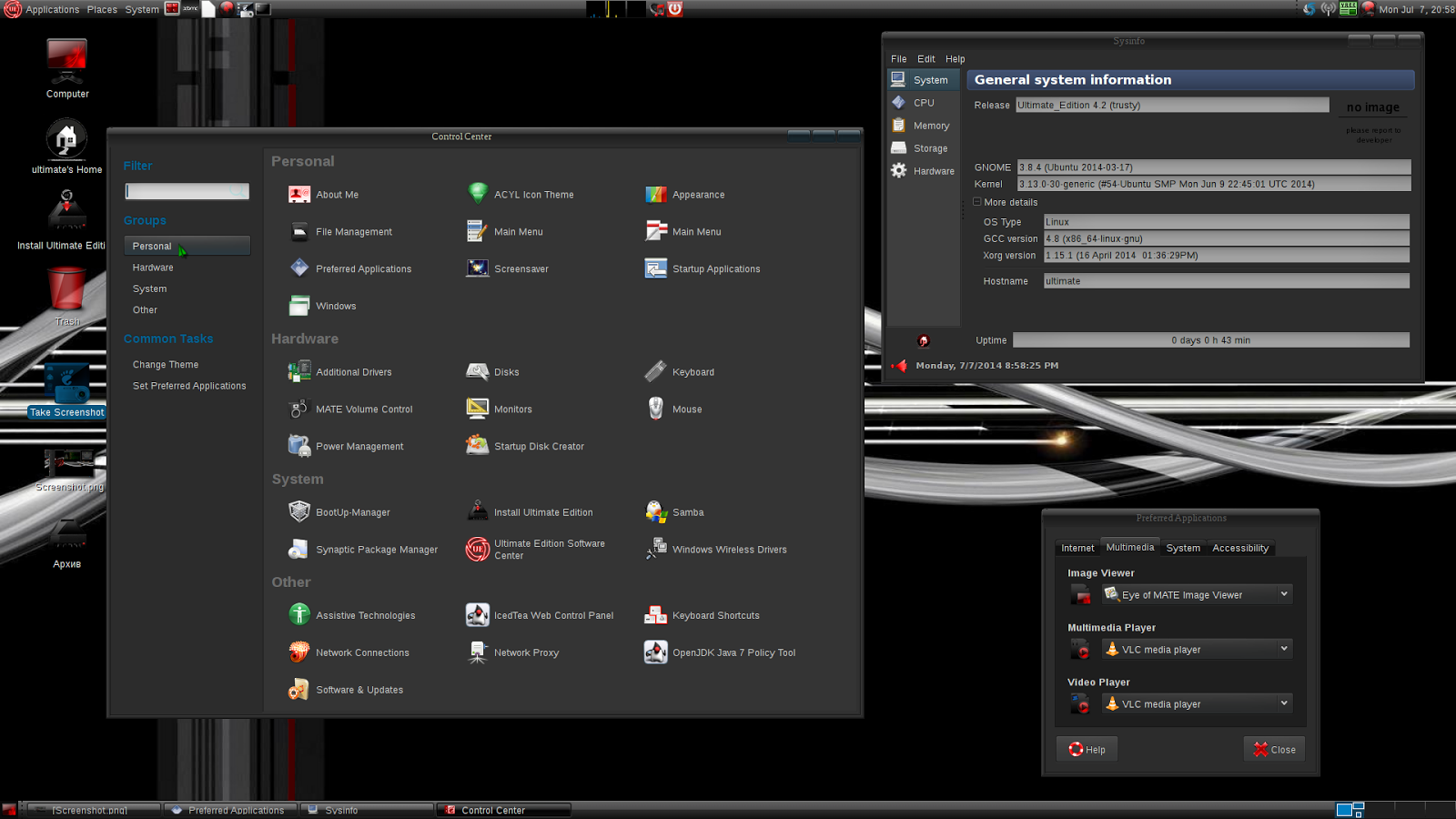The image size is (1456, 819).
Task: Open BootUp-Manager
Action: (x=340, y=512)
